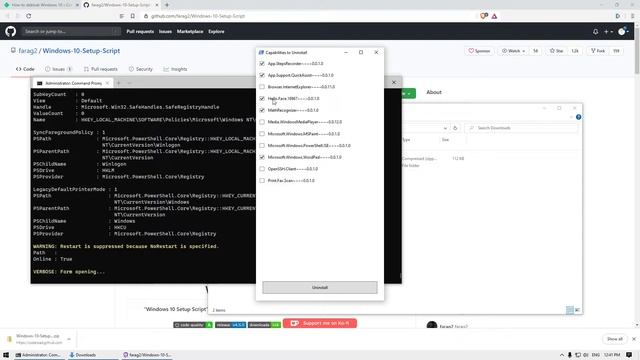Switch to the repository Pull requests tab

100,69
